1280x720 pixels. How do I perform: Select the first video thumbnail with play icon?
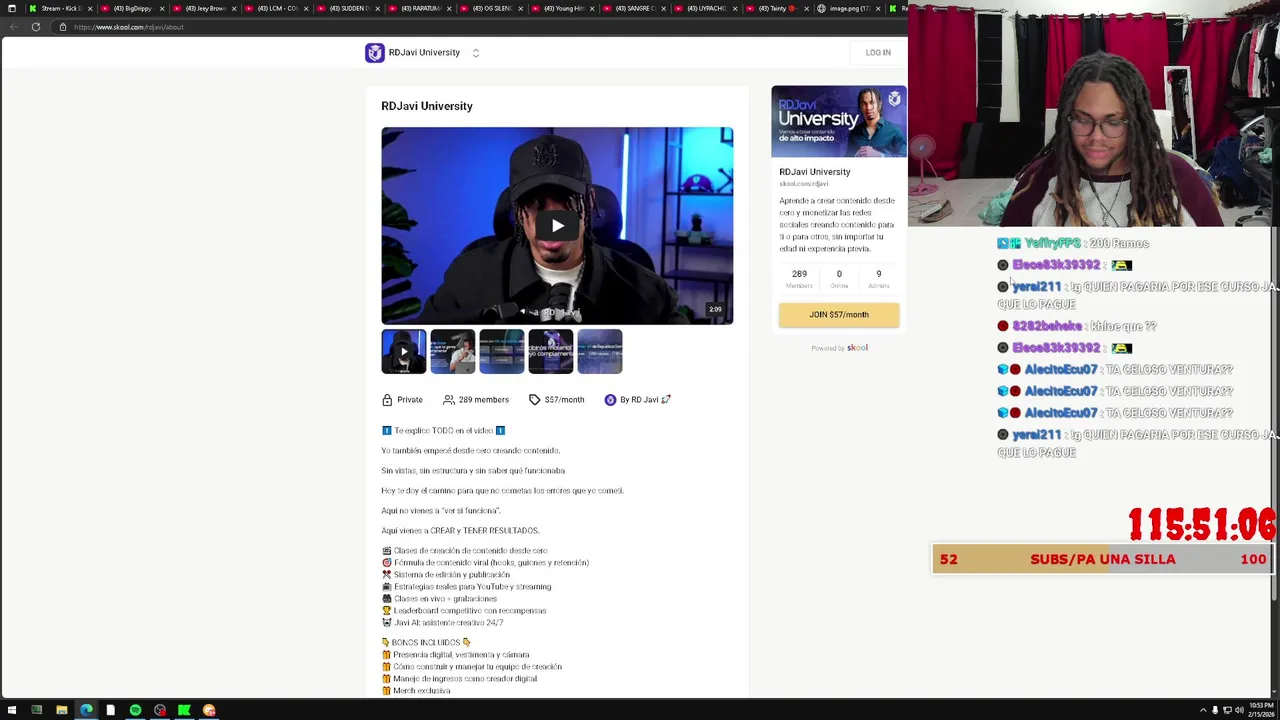[404, 351]
